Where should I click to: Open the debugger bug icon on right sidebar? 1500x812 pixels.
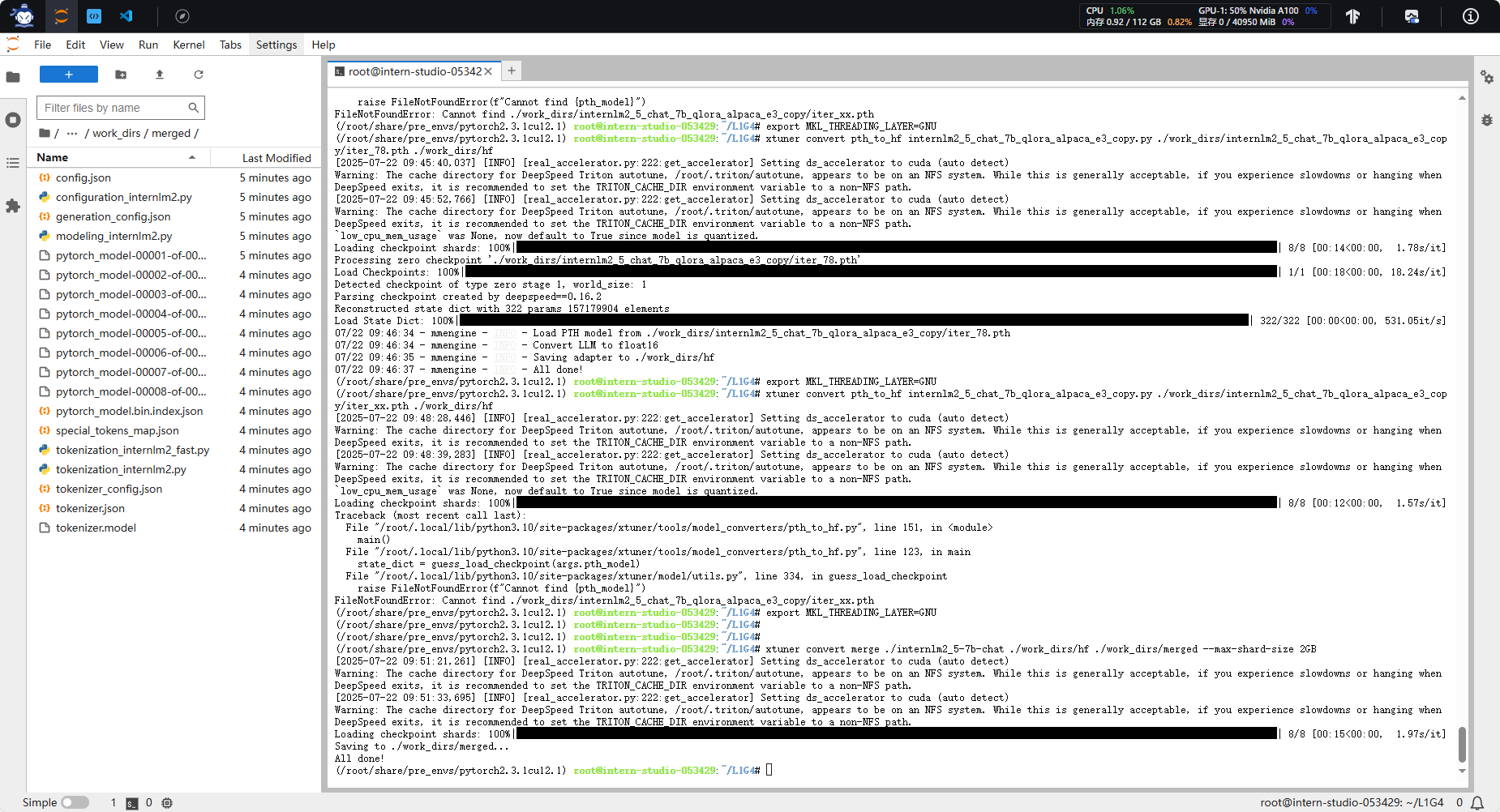(1487, 120)
